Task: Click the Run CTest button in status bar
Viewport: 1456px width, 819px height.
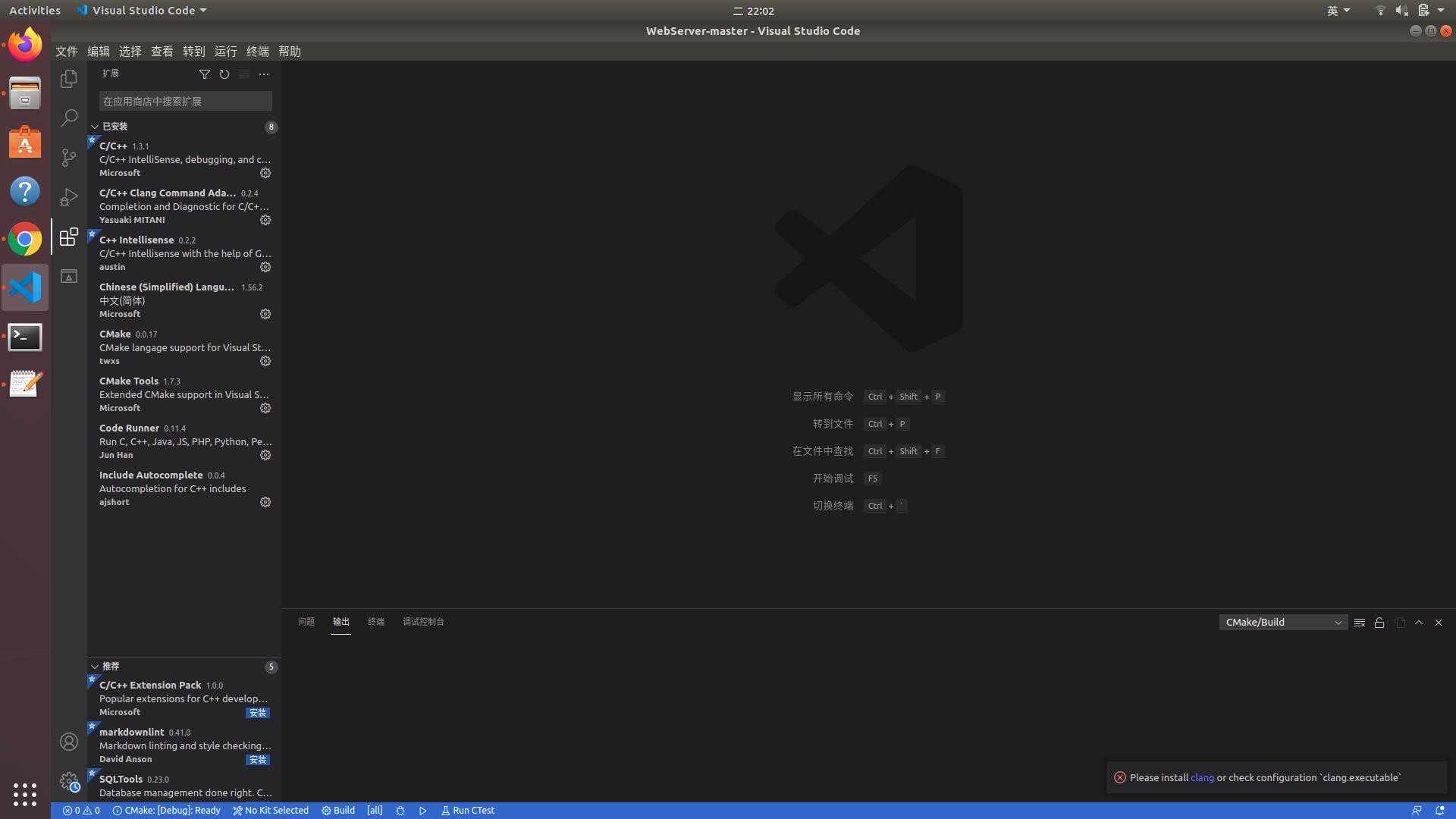Action: tap(467, 810)
